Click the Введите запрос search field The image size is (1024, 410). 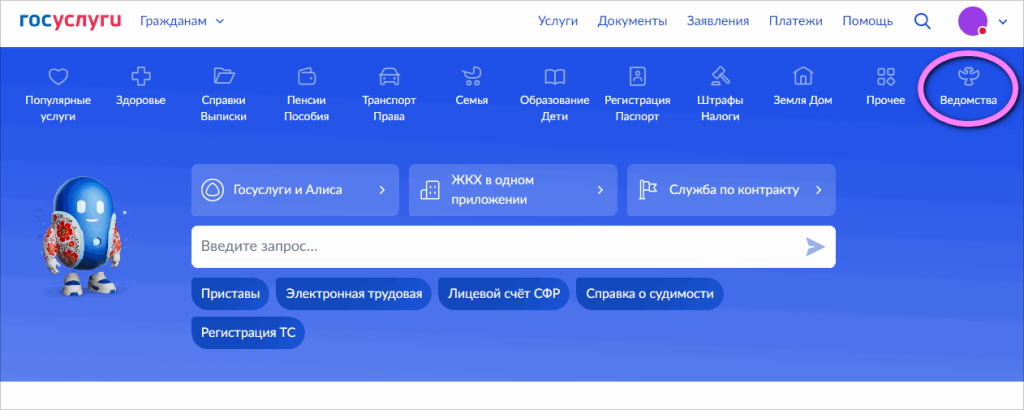point(513,247)
